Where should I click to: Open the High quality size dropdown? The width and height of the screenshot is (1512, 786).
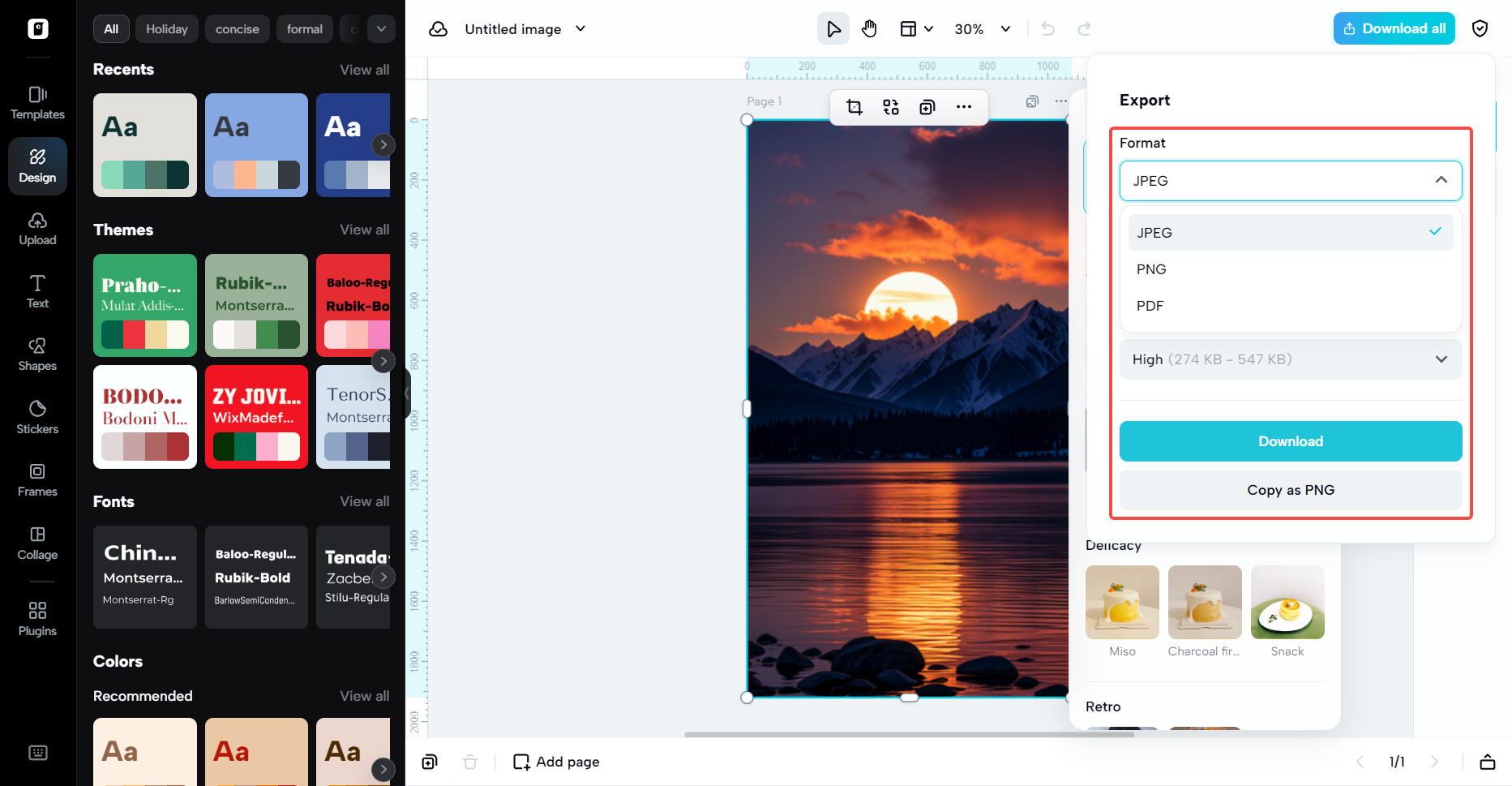pos(1291,359)
